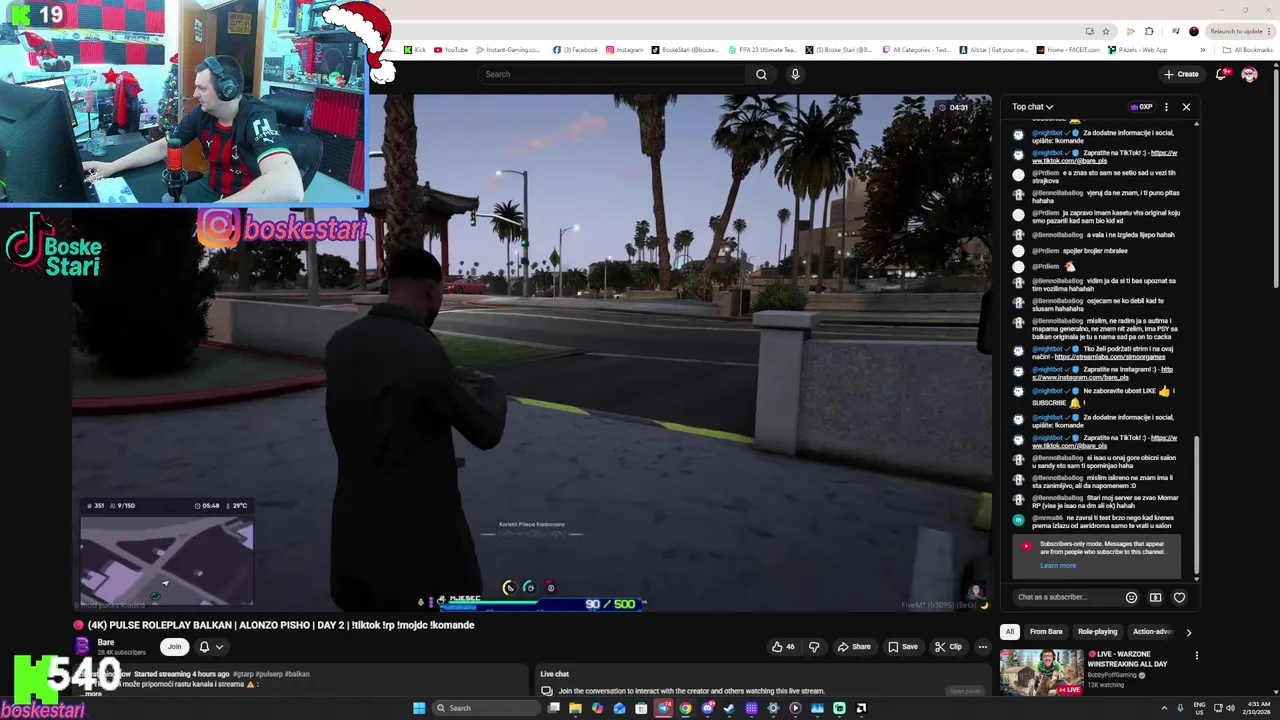Save the video to a playlist

(x=903, y=647)
